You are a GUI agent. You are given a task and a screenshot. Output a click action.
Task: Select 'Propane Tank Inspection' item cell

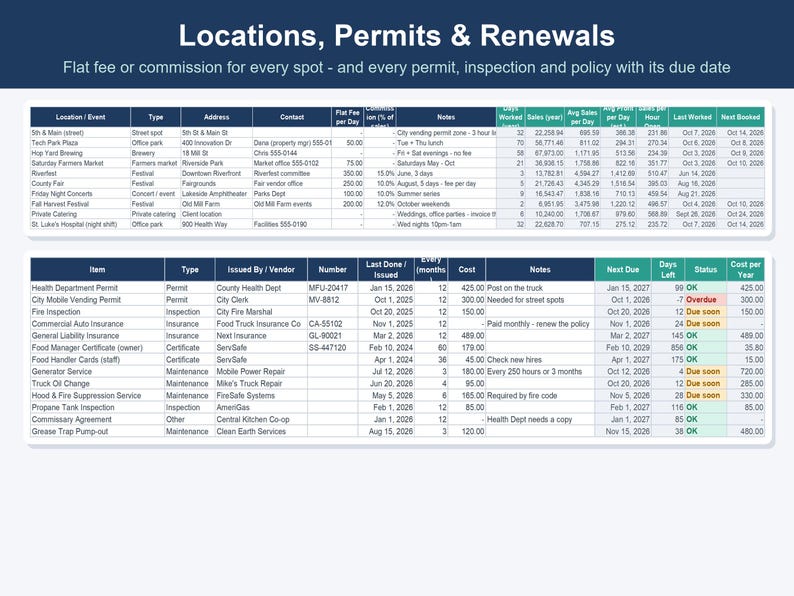[97, 408]
